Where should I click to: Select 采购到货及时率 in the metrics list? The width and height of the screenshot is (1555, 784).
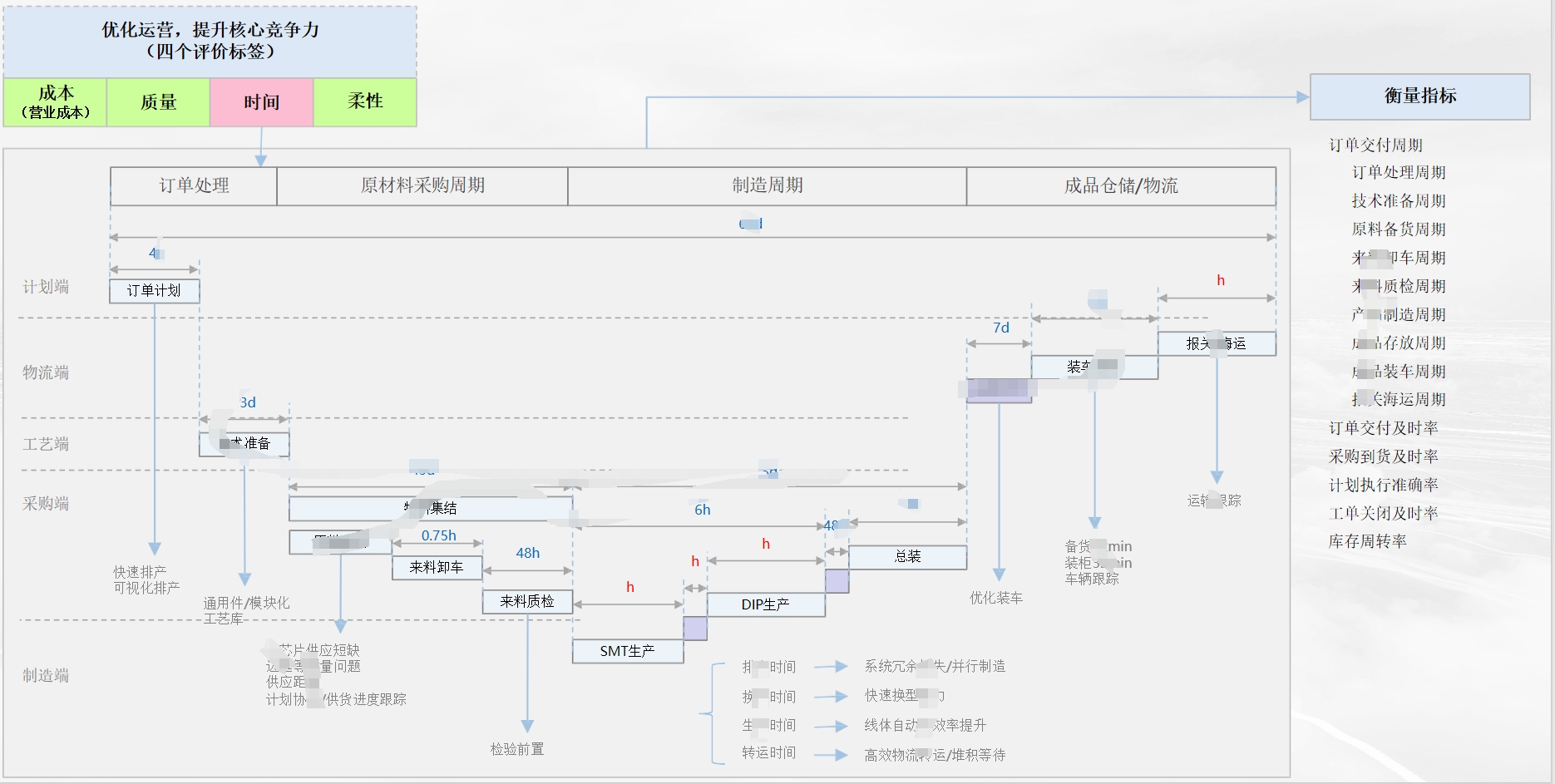[1384, 456]
